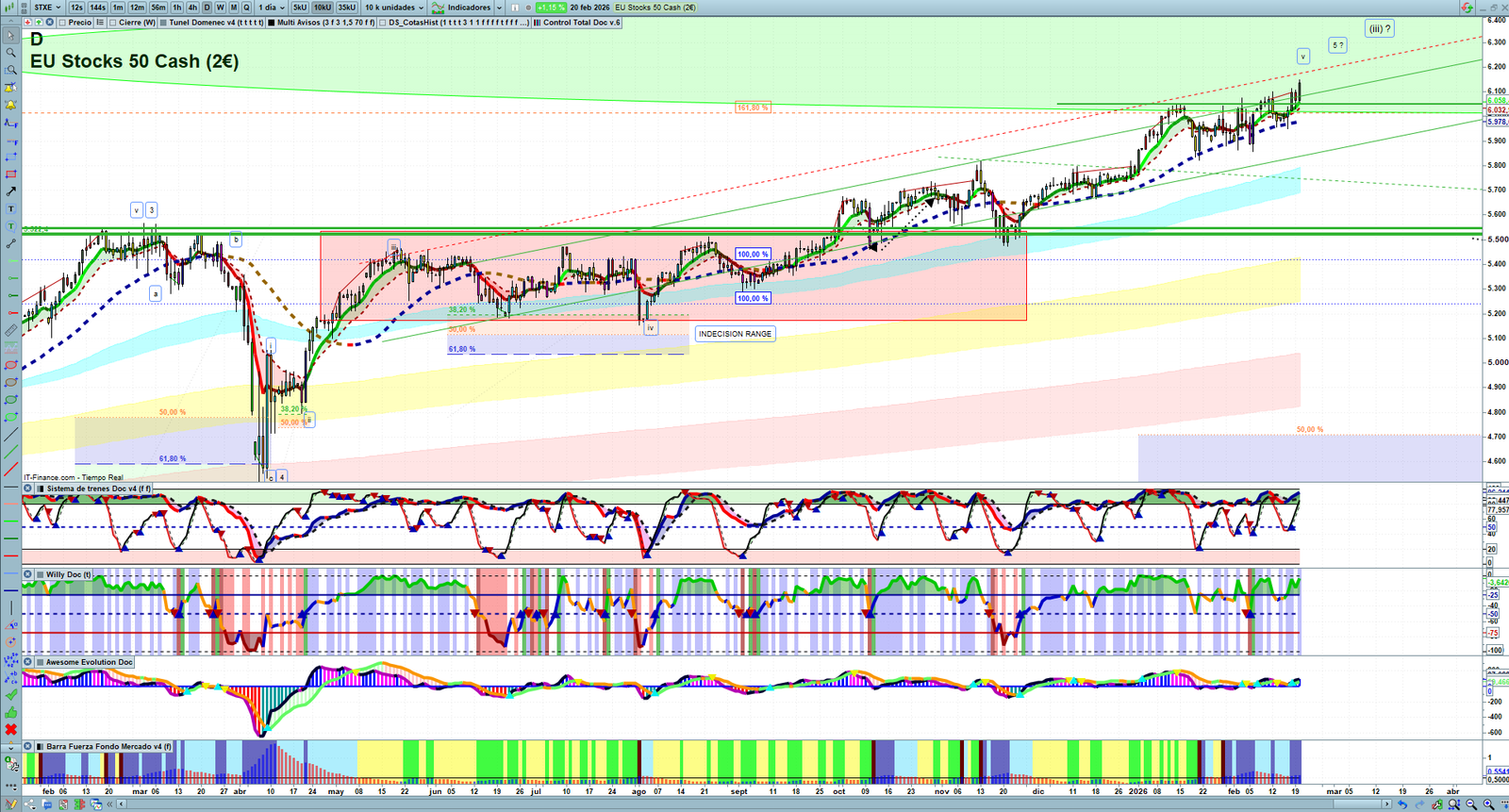Select the bell alert tool

[11, 105]
